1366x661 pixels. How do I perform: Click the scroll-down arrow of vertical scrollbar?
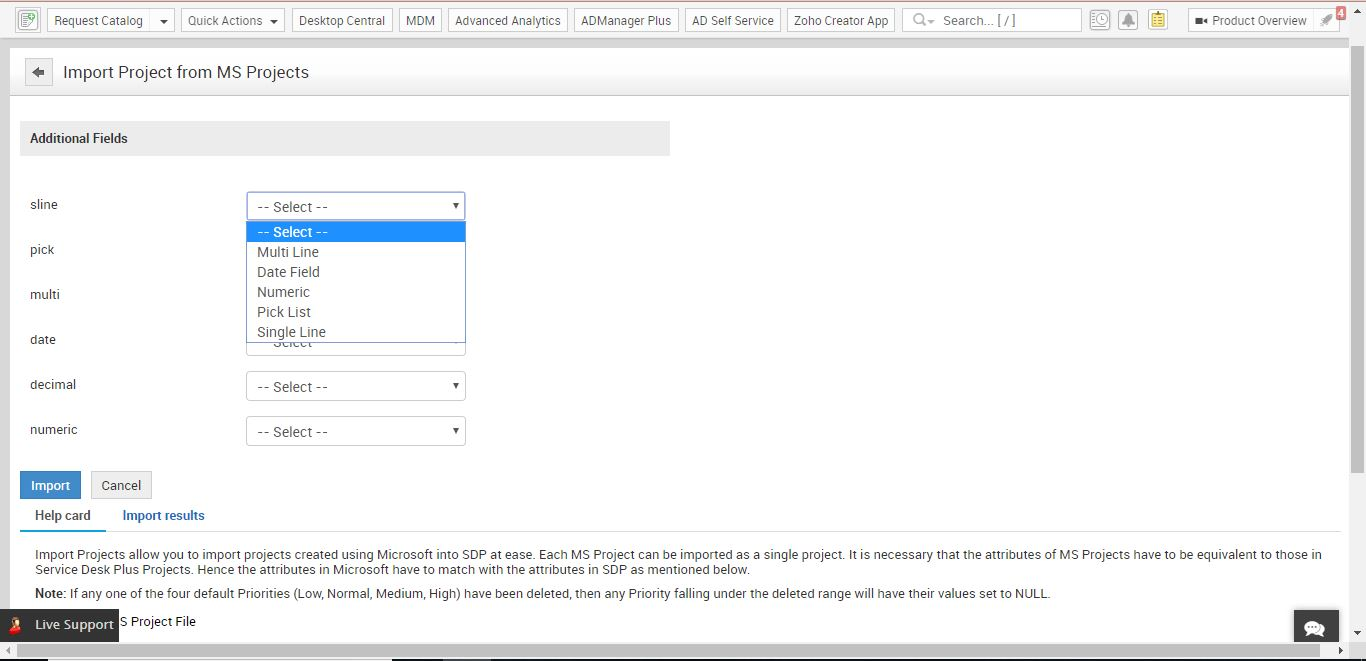1357,632
